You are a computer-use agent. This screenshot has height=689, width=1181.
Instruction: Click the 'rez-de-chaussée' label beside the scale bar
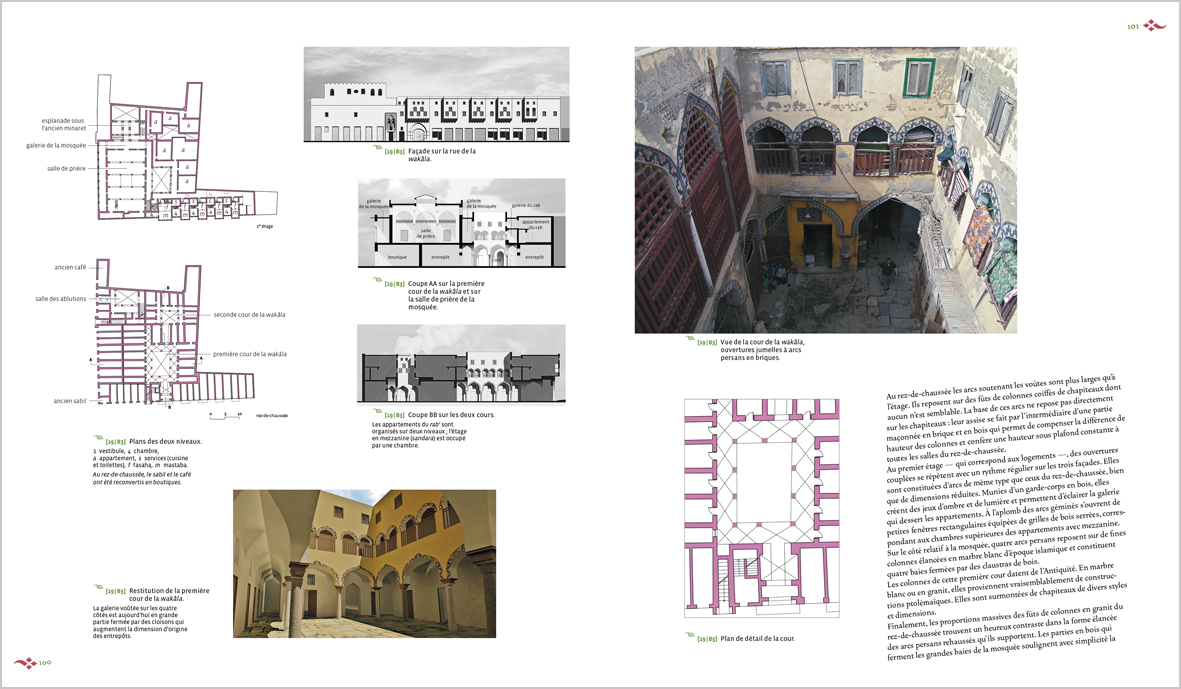[272, 415]
